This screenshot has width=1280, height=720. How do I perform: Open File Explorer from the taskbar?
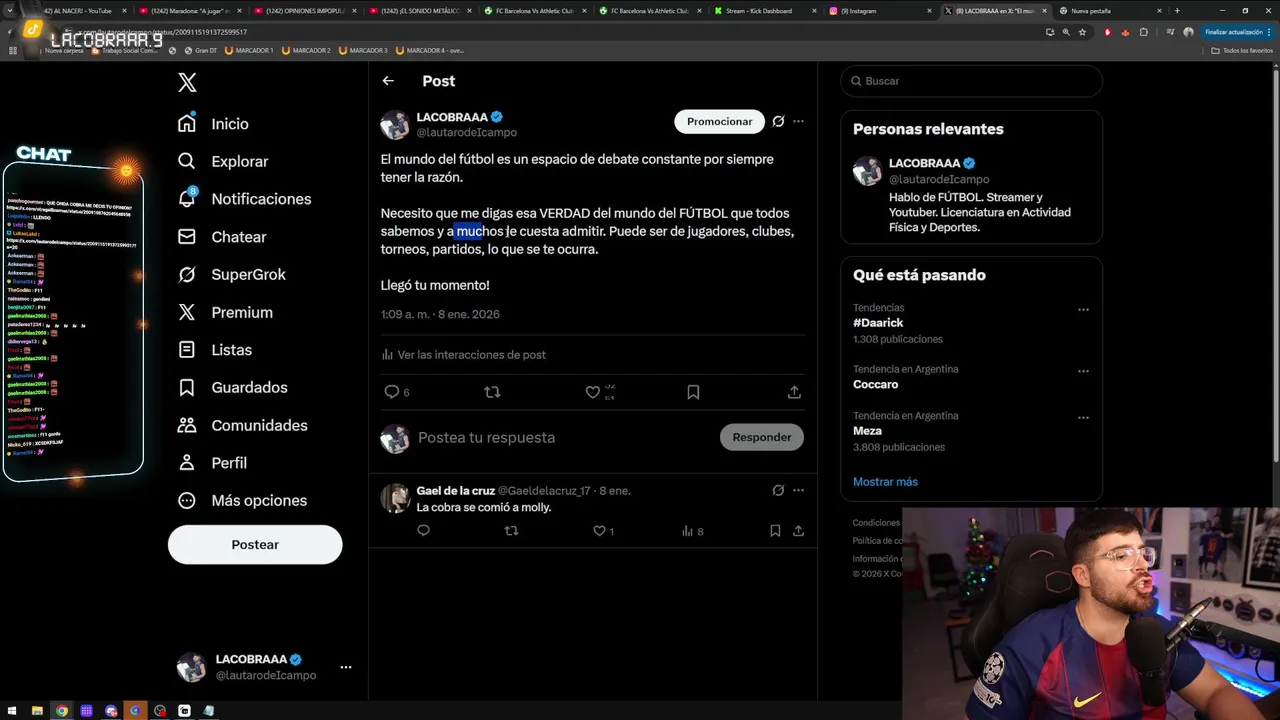tap(37, 711)
